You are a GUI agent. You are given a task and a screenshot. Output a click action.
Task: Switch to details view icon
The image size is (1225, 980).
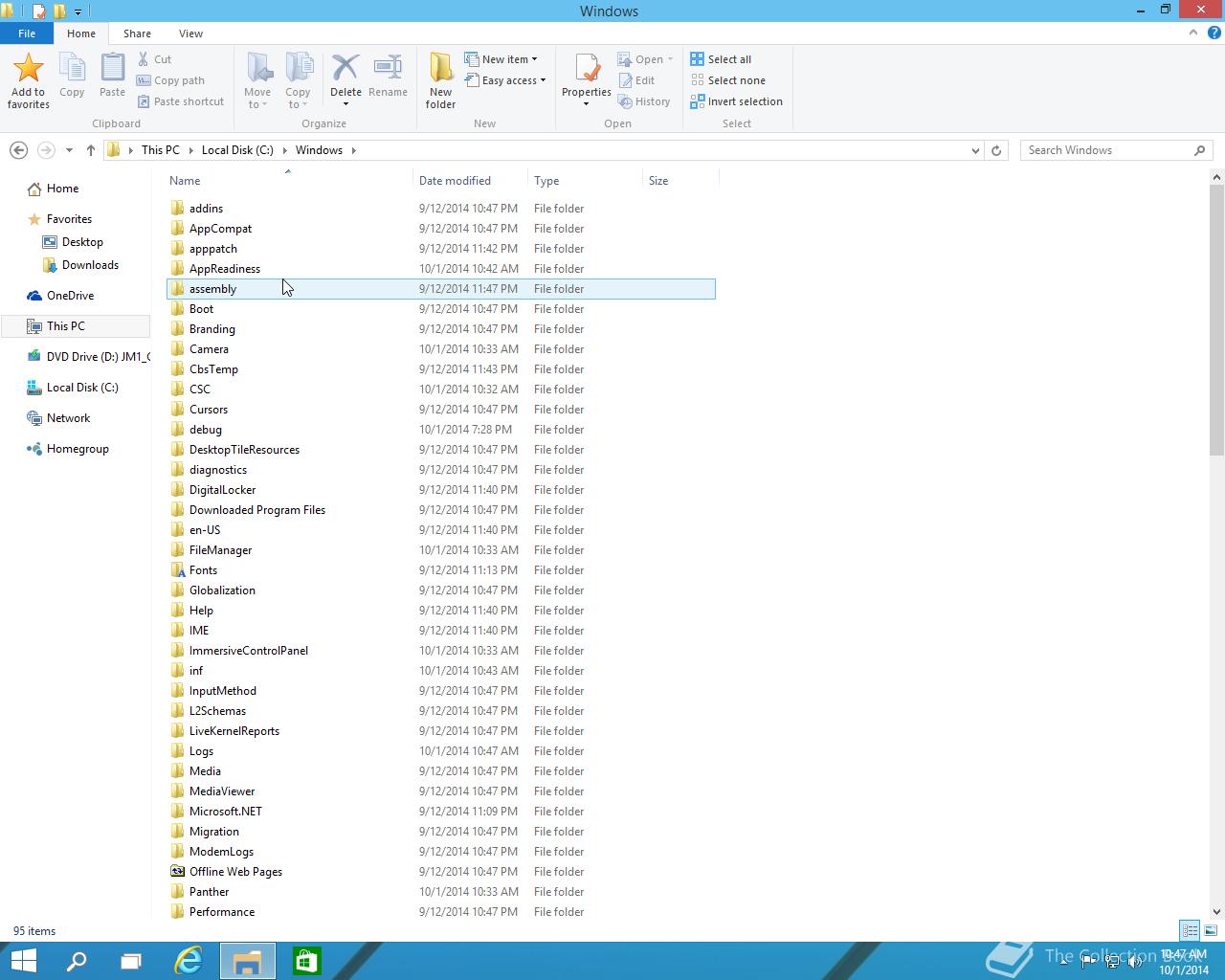point(1190,930)
